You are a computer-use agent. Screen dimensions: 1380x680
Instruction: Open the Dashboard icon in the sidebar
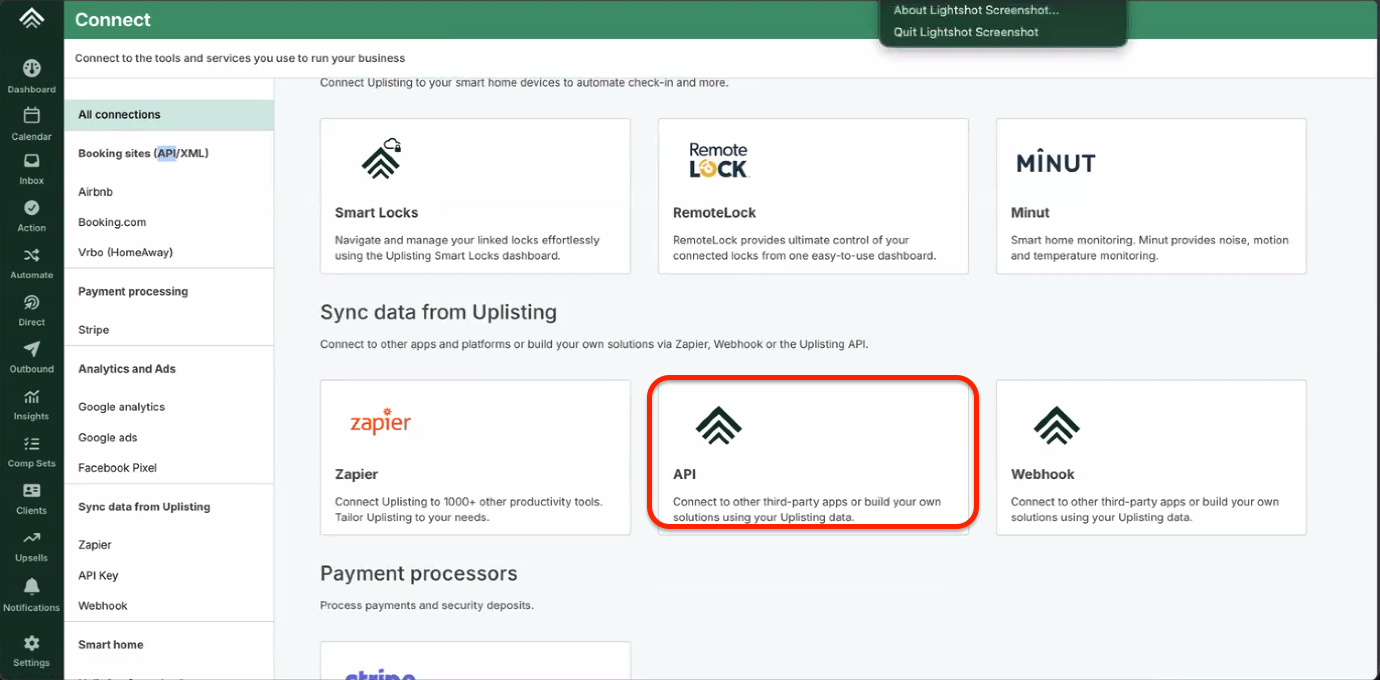pos(32,68)
